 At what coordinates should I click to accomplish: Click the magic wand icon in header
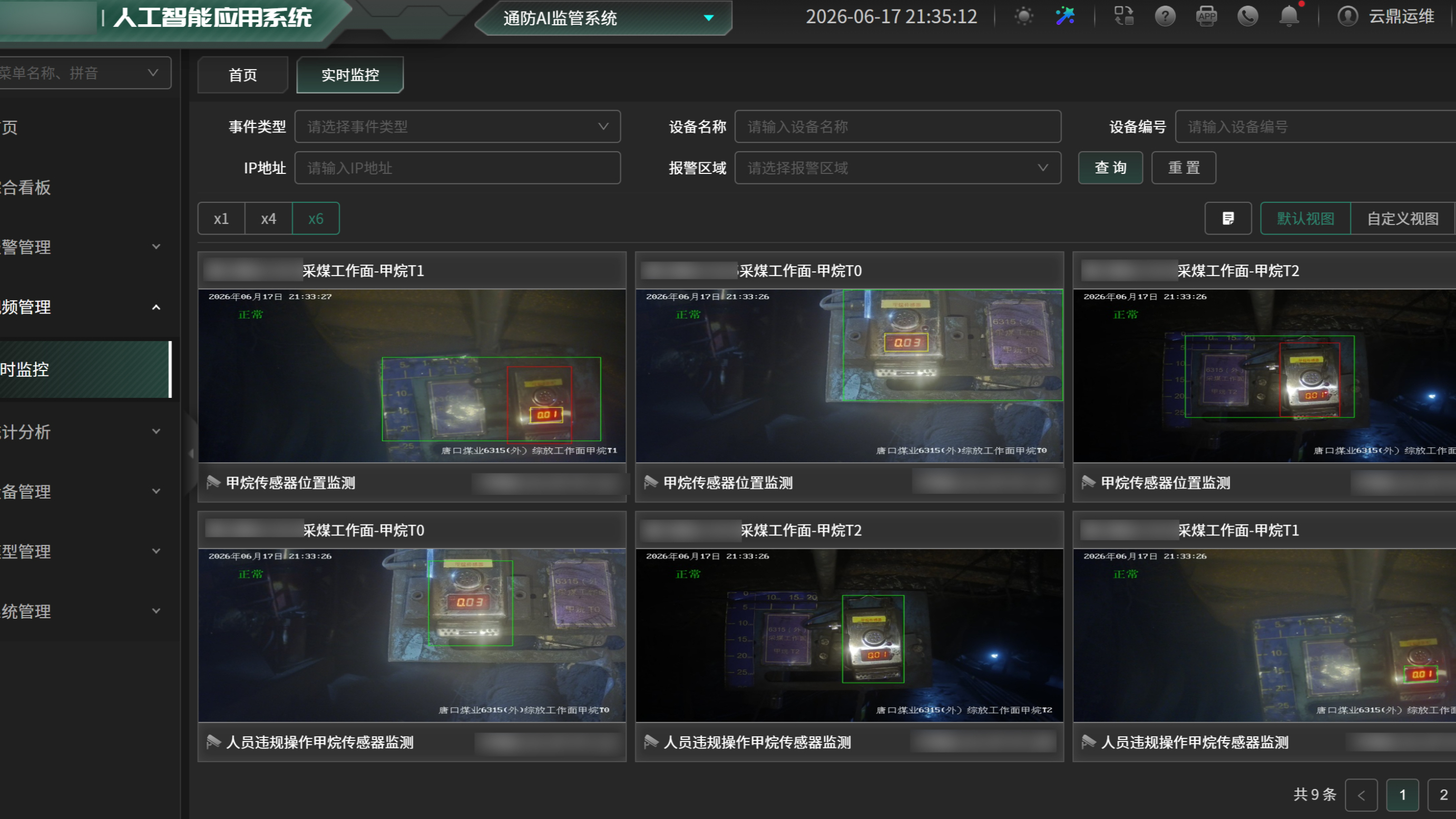[1065, 16]
